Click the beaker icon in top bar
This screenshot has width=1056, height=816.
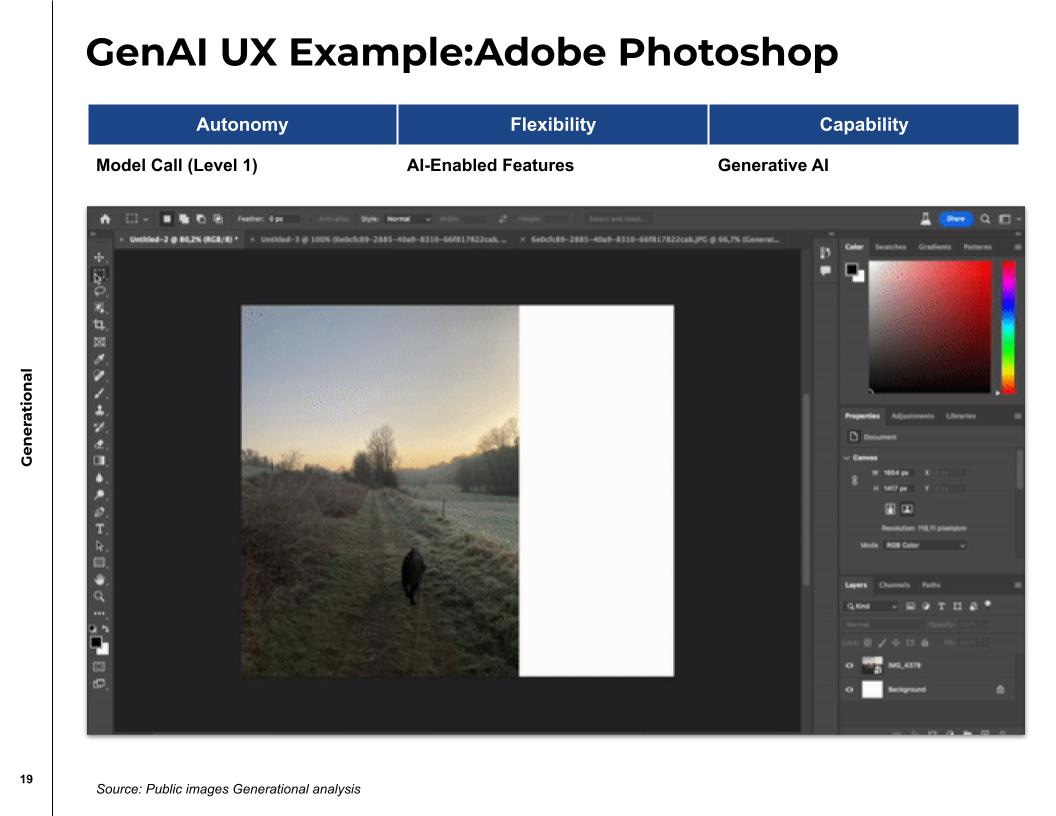(925, 219)
